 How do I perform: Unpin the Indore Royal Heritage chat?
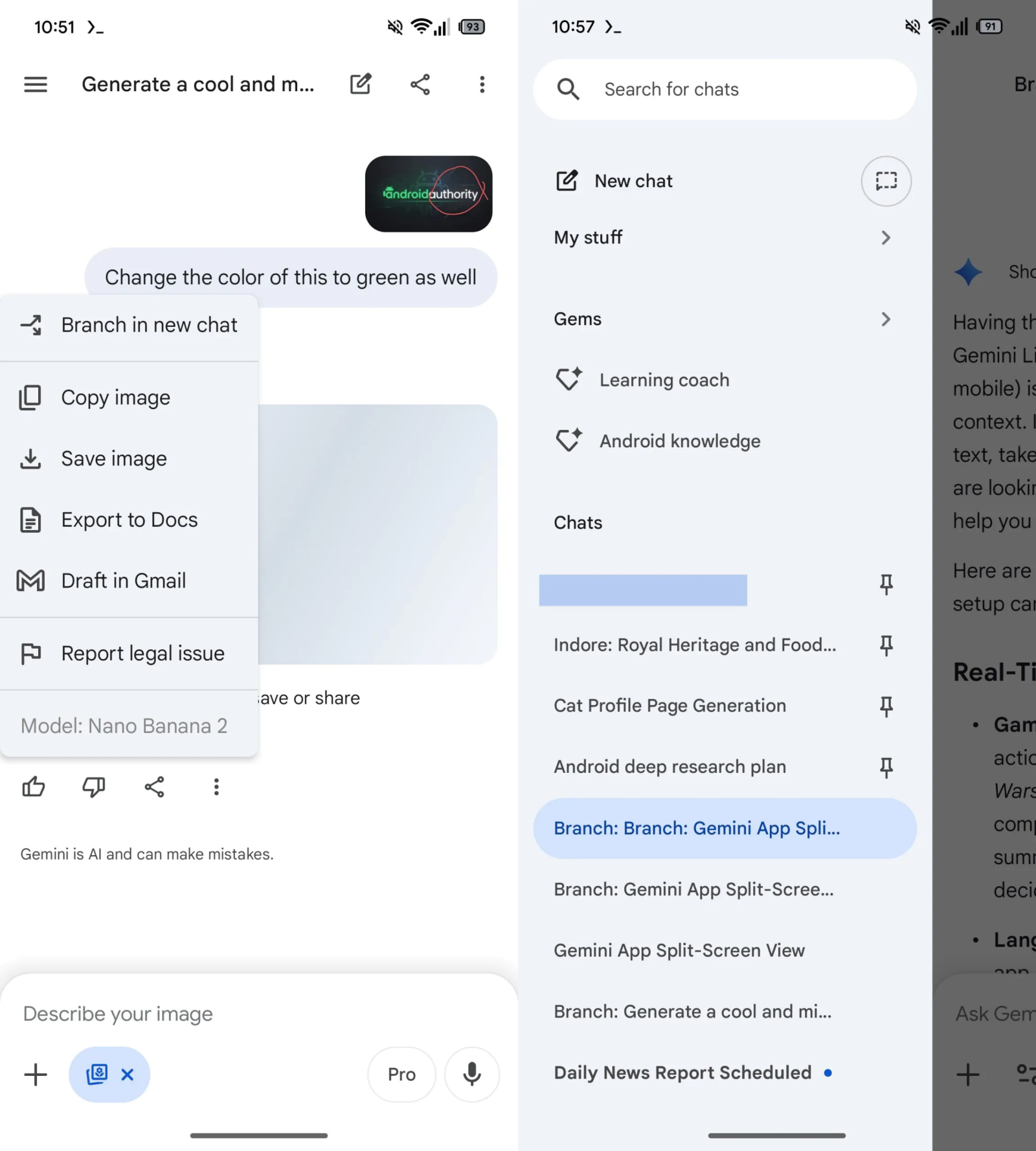(886, 645)
